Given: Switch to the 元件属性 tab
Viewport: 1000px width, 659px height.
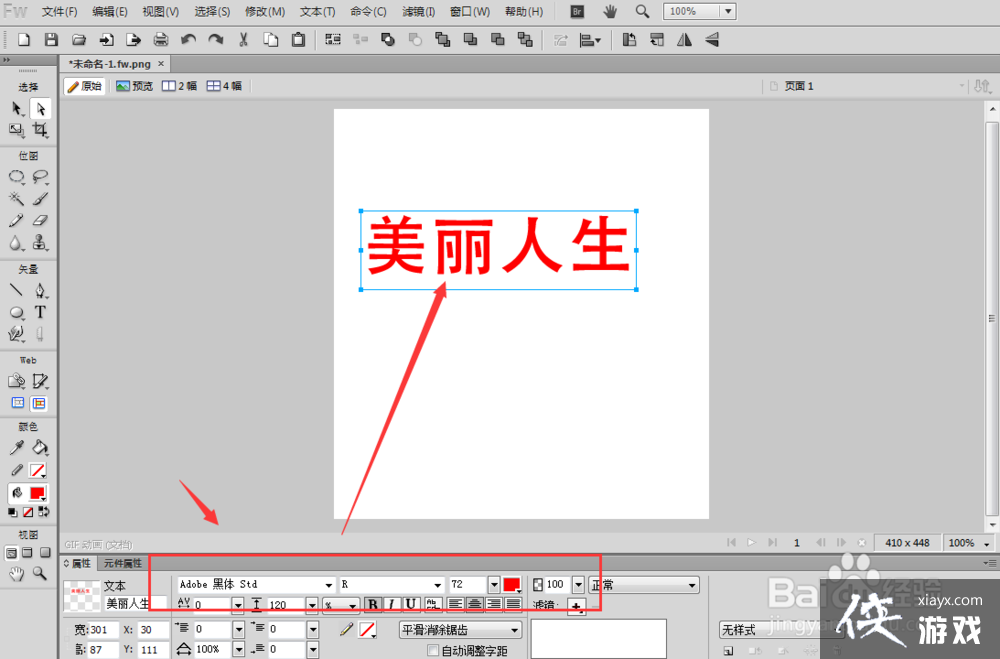Looking at the screenshot, I should click(x=123, y=564).
